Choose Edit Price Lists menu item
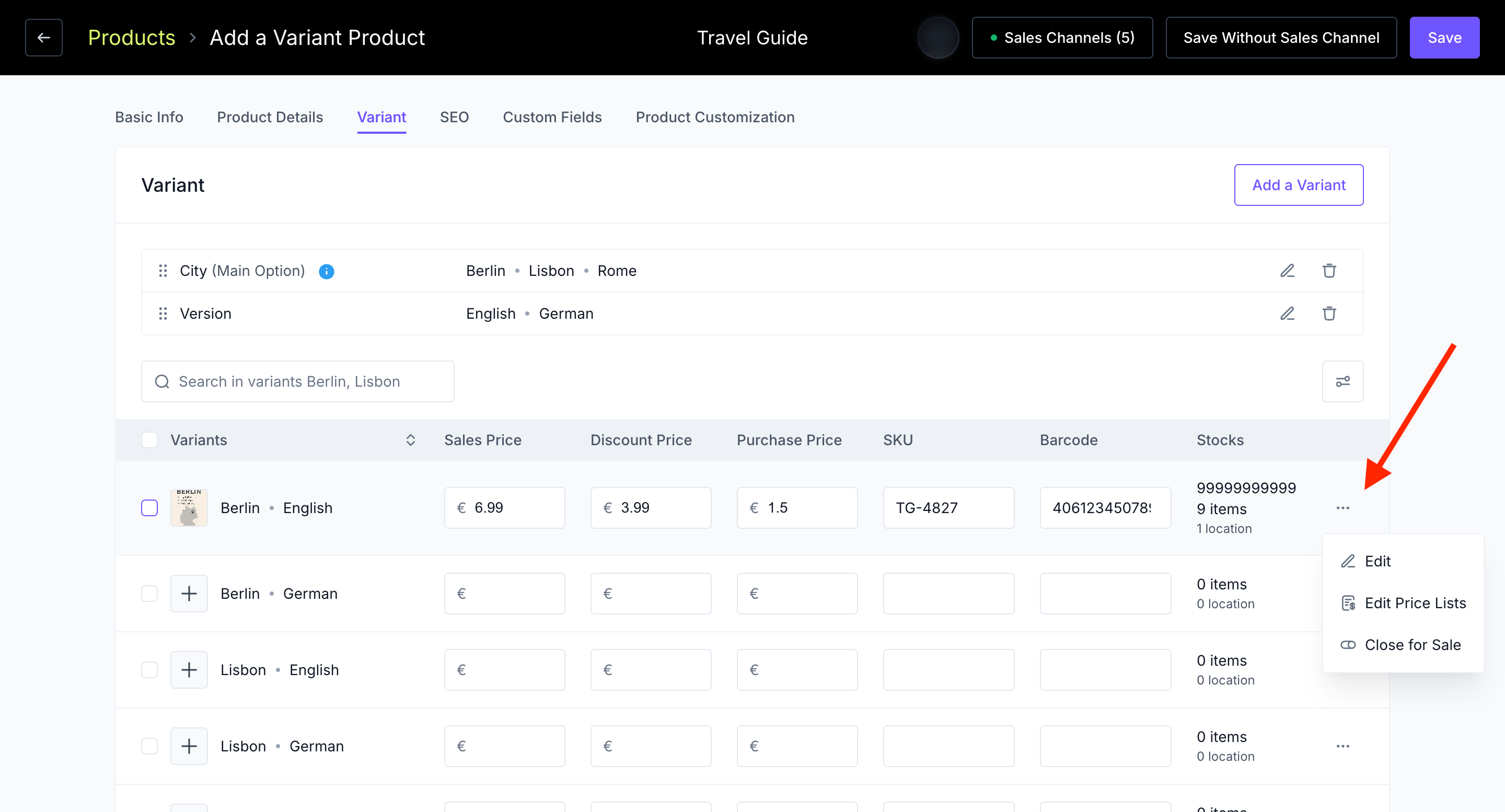This screenshot has width=1505, height=812. (x=1403, y=603)
